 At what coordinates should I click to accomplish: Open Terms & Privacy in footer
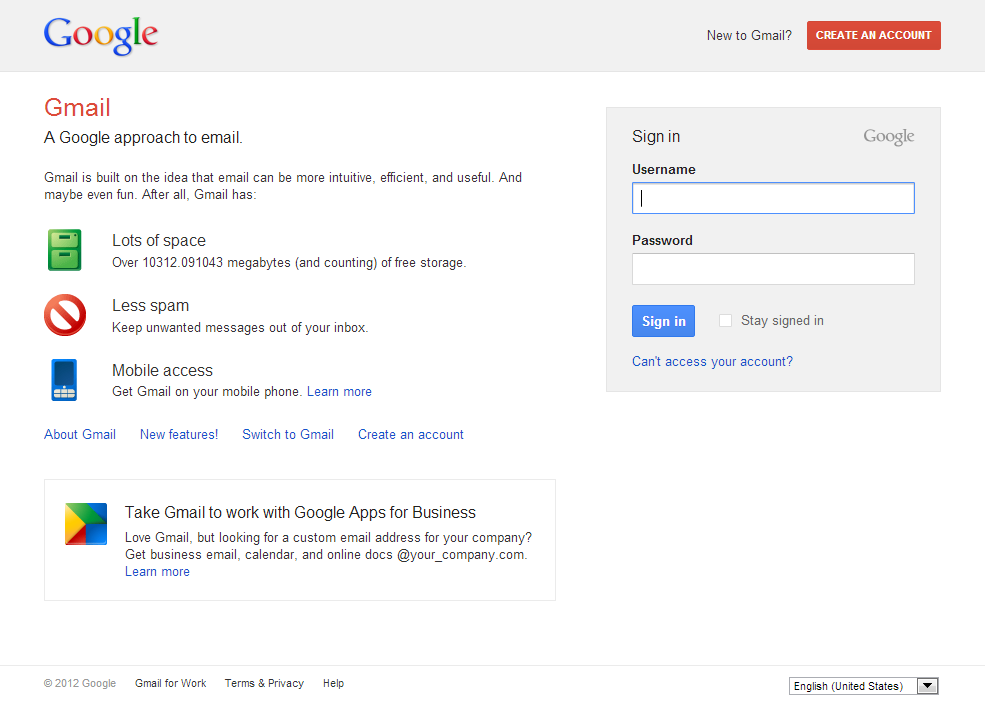click(x=264, y=684)
